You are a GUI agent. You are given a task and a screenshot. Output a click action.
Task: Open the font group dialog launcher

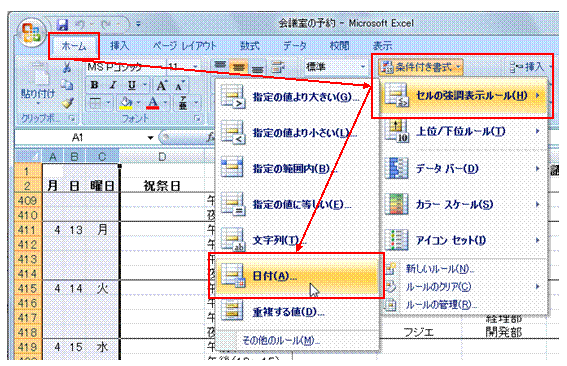(197, 118)
